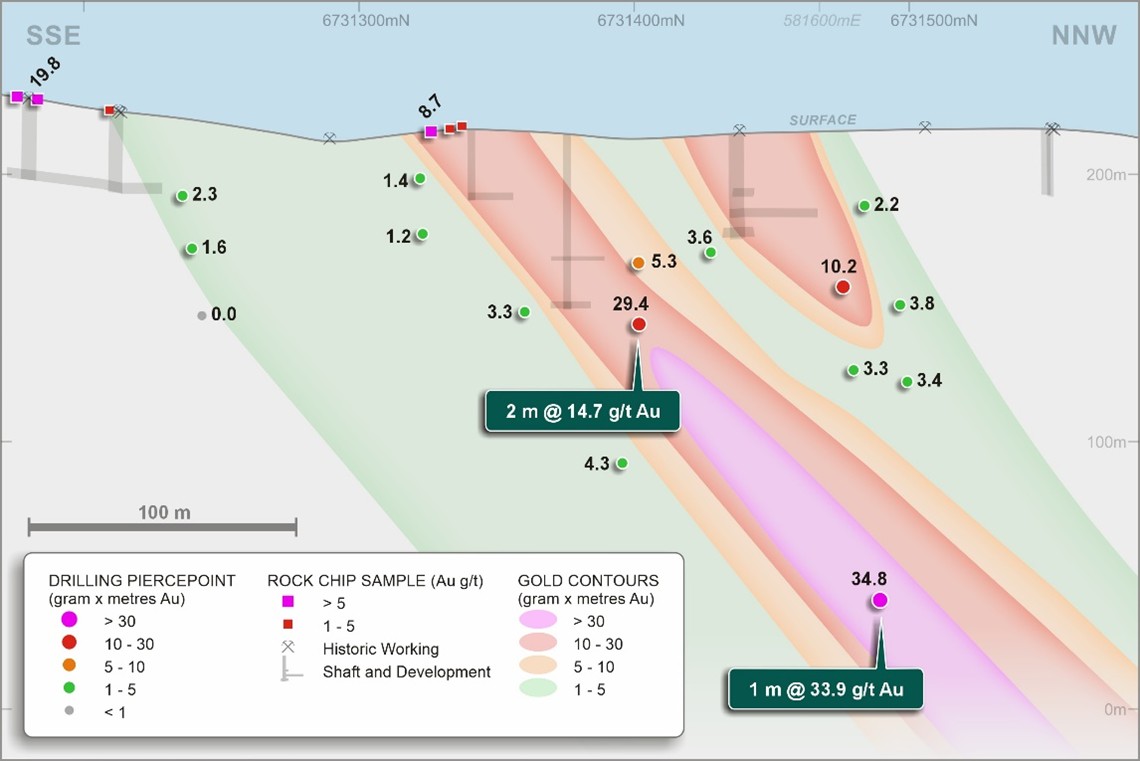Viewport: 1140px width, 761px height.
Task: Toggle the 5-10 orange gold contour legend entry
Action: [538, 666]
